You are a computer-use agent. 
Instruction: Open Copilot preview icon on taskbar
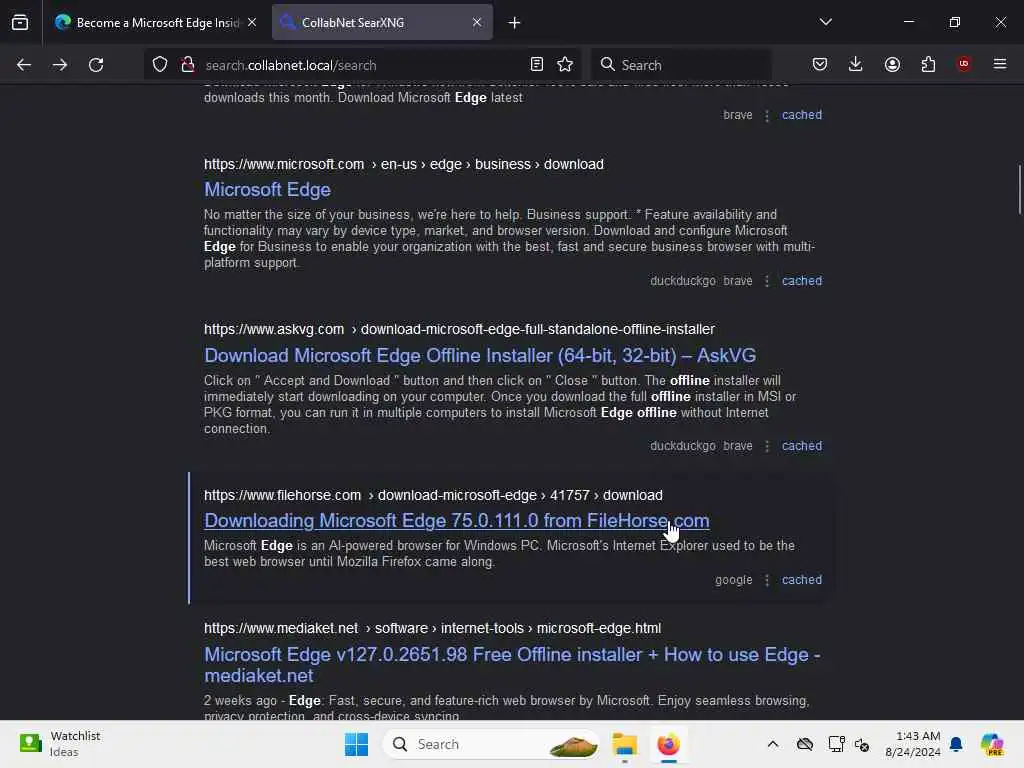(x=992, y=744)
